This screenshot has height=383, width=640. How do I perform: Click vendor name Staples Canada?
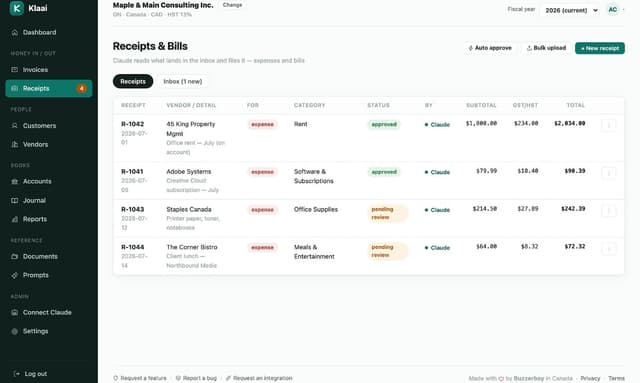coord(189,209)
